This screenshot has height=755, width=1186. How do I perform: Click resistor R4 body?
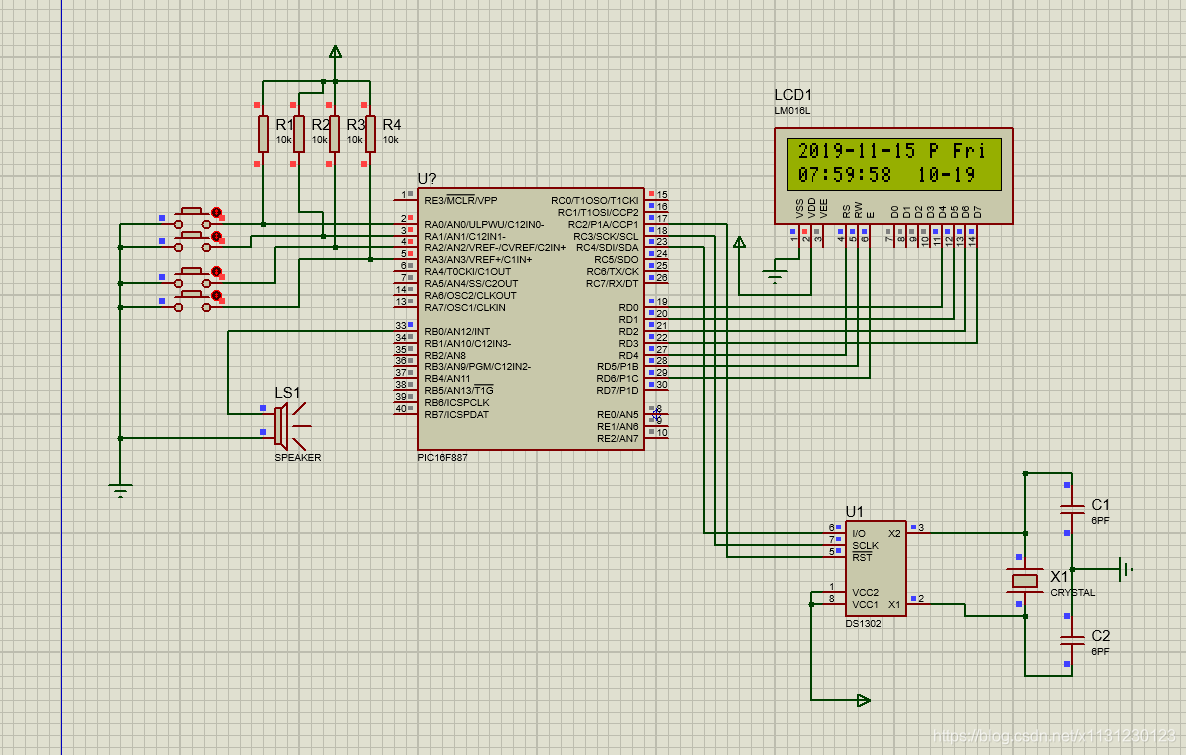pos(370,133)
